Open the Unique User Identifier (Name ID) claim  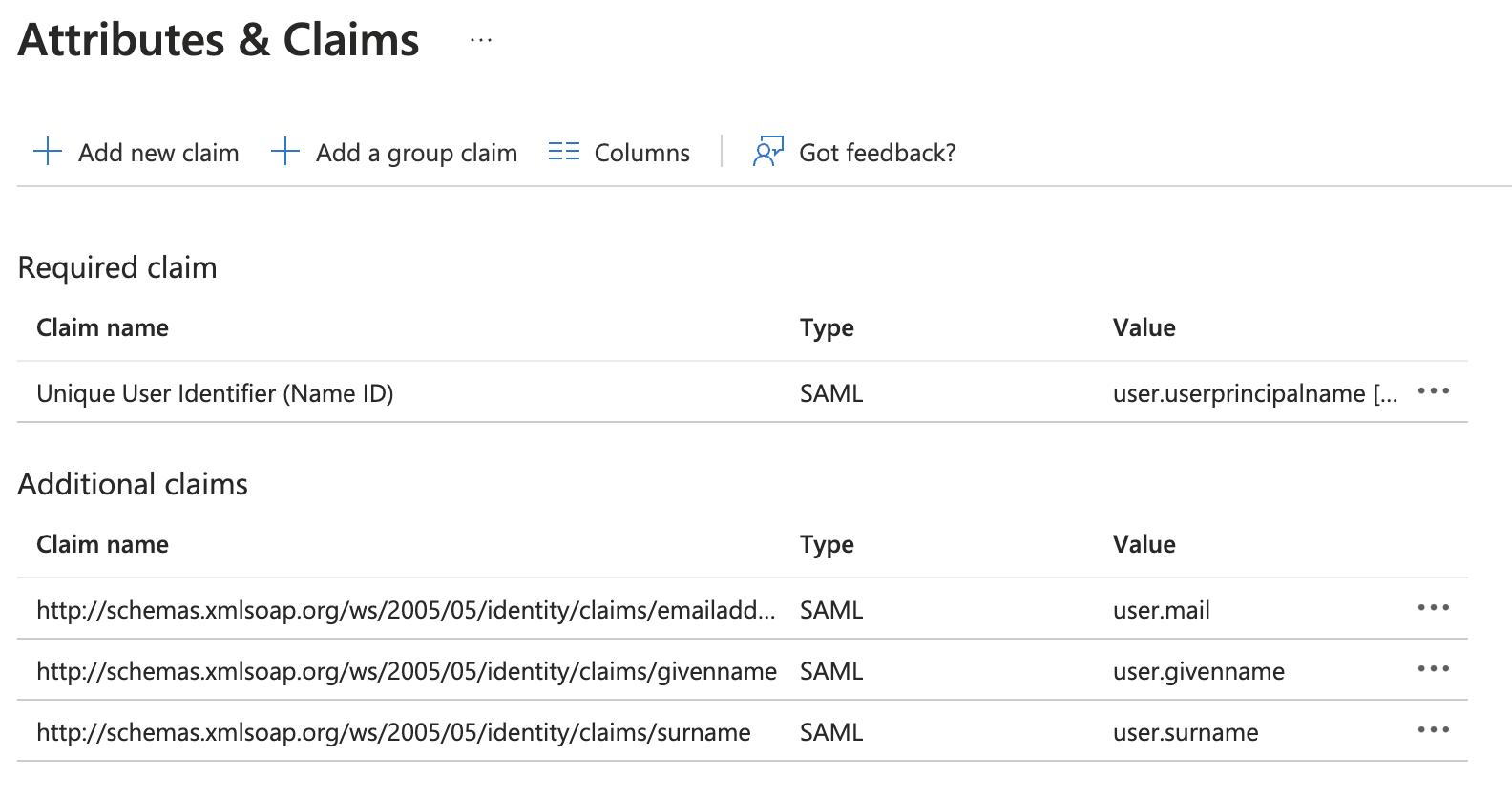215,393
